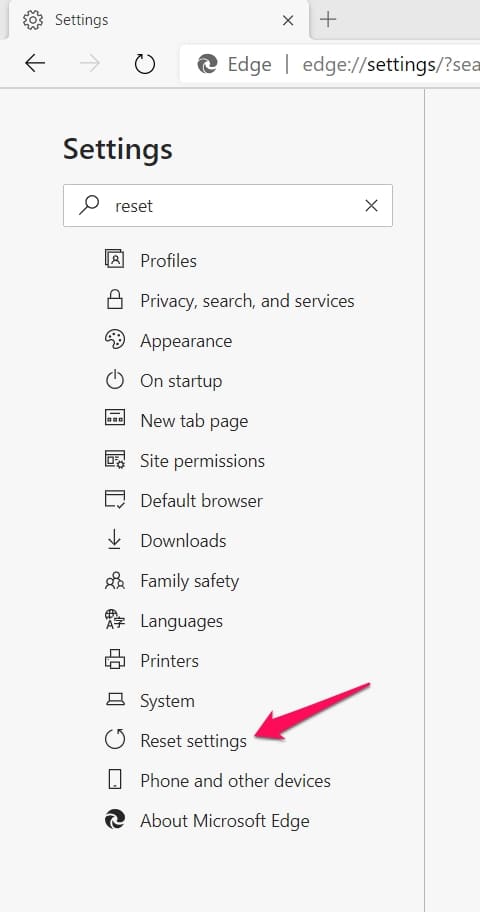Click the Downloads arrow icon

click(x=115, y=540)
